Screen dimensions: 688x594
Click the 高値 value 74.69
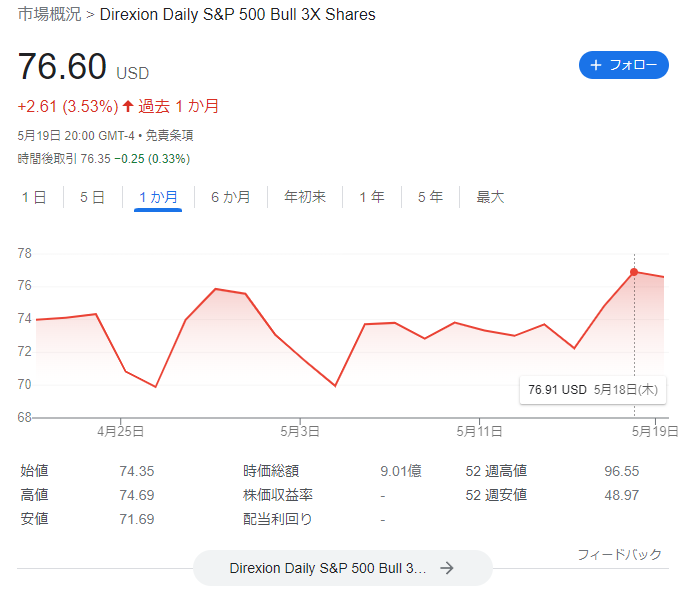tap(136, 495)
